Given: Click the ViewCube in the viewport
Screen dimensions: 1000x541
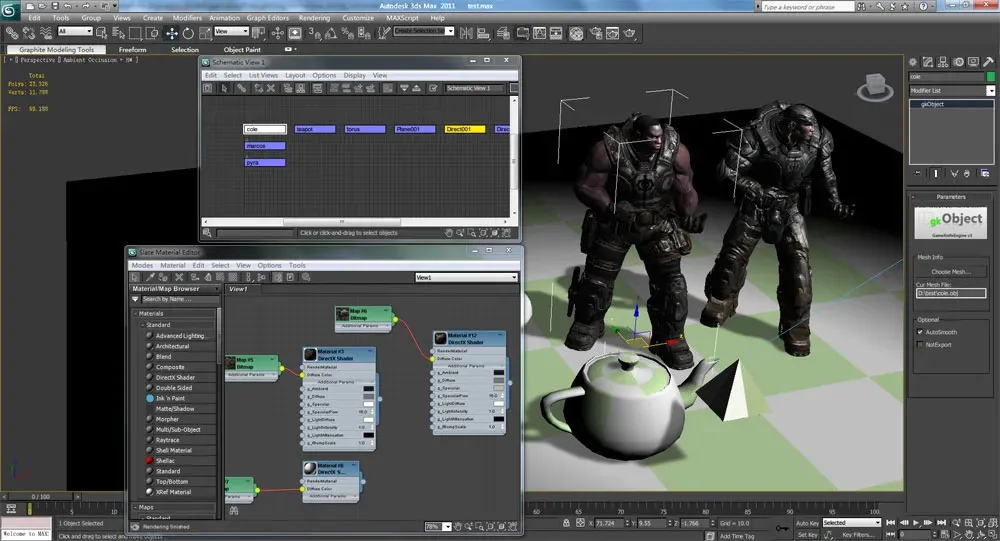Looking at the screenshot, I should pyautogui.click(x=875, y=87).
